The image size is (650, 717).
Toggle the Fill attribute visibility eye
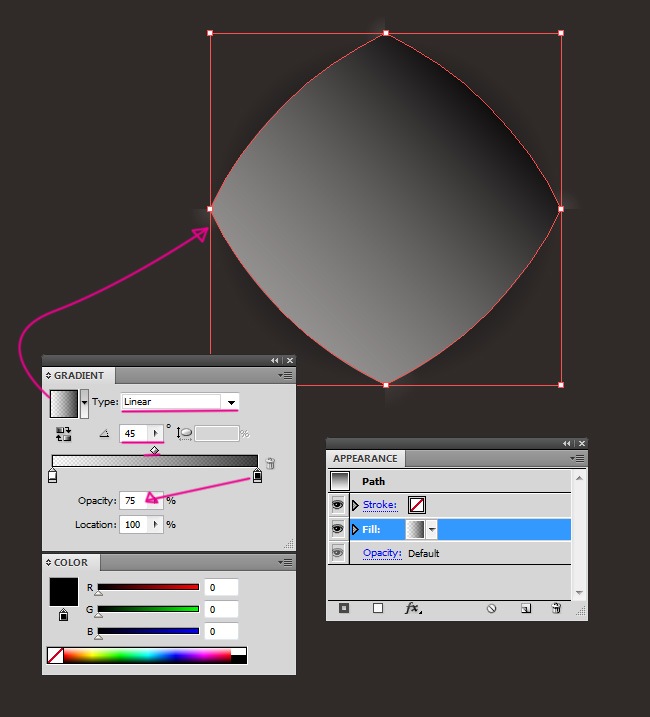[x=338, y=529]
